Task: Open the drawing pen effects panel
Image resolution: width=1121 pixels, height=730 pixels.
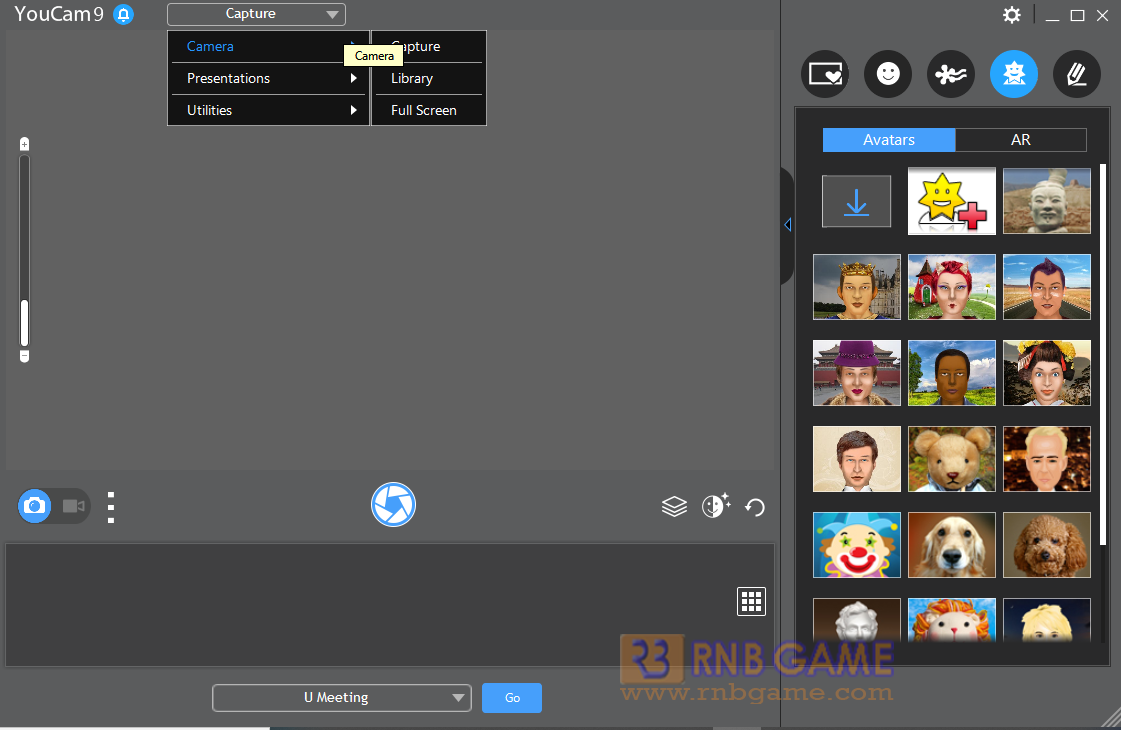Action: coord(1077,74)
